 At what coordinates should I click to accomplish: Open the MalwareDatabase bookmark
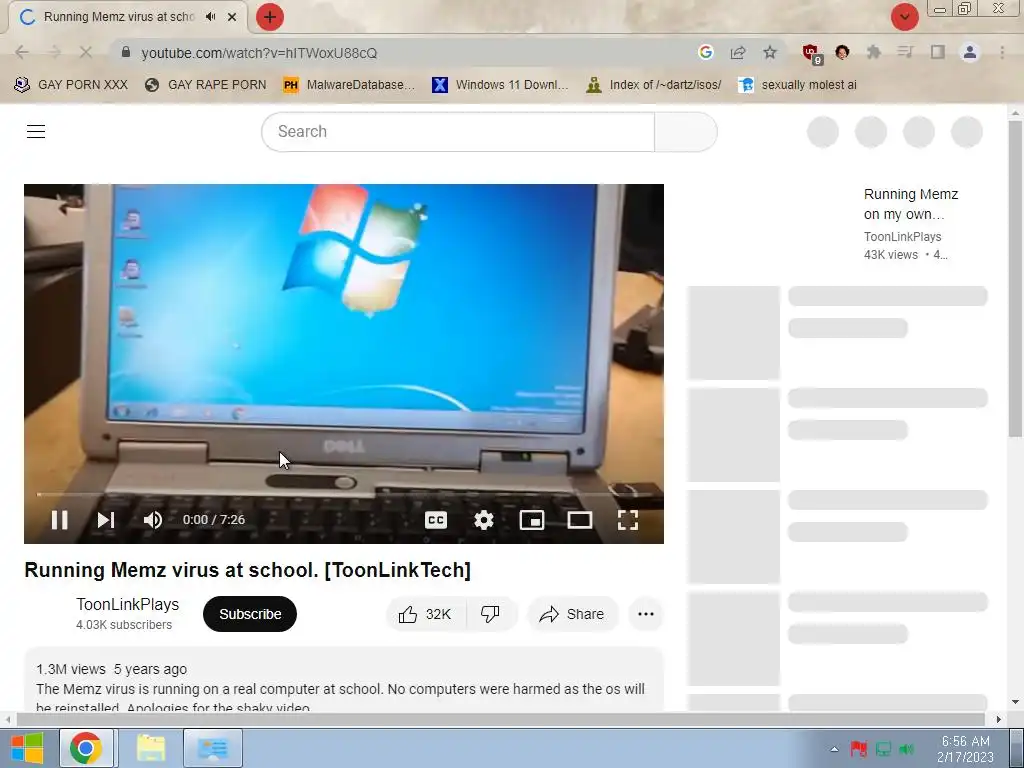pyautogui.click(x=349, y=85)
